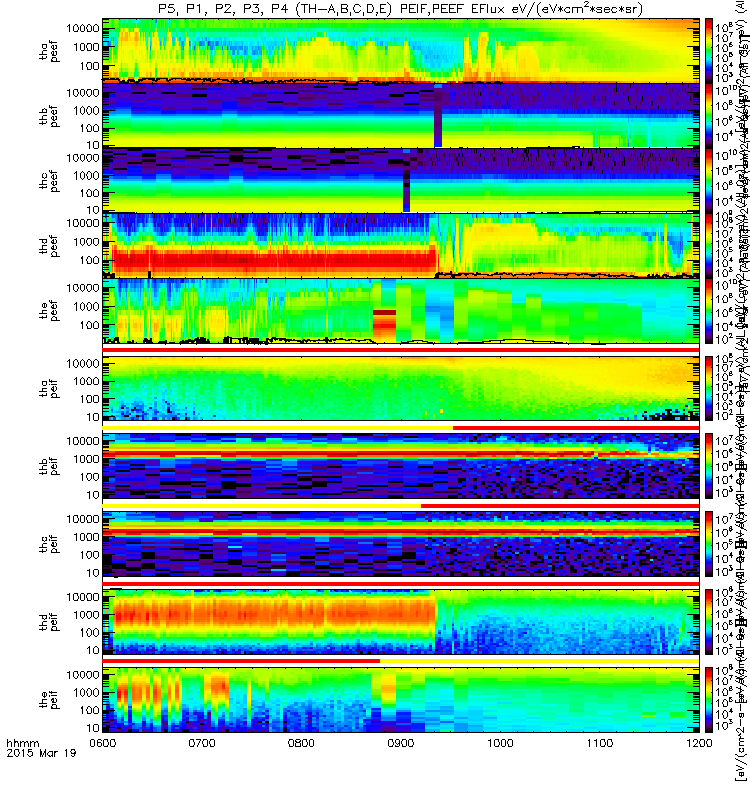Click the '2015 Mar 19' date label
Viewport: 750px width, 800px height.
click(x=41, y=753)
